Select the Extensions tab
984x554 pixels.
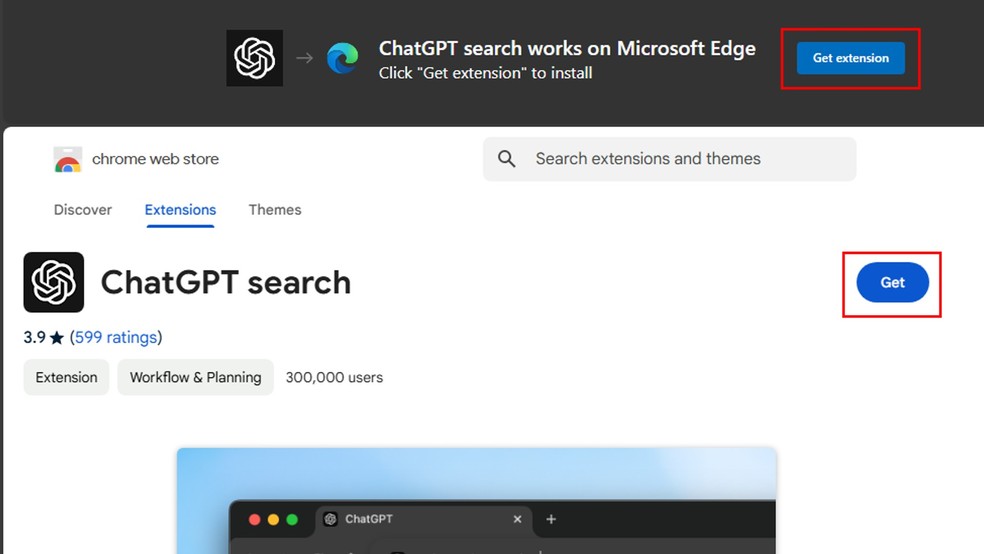click(x=180, y=210)
